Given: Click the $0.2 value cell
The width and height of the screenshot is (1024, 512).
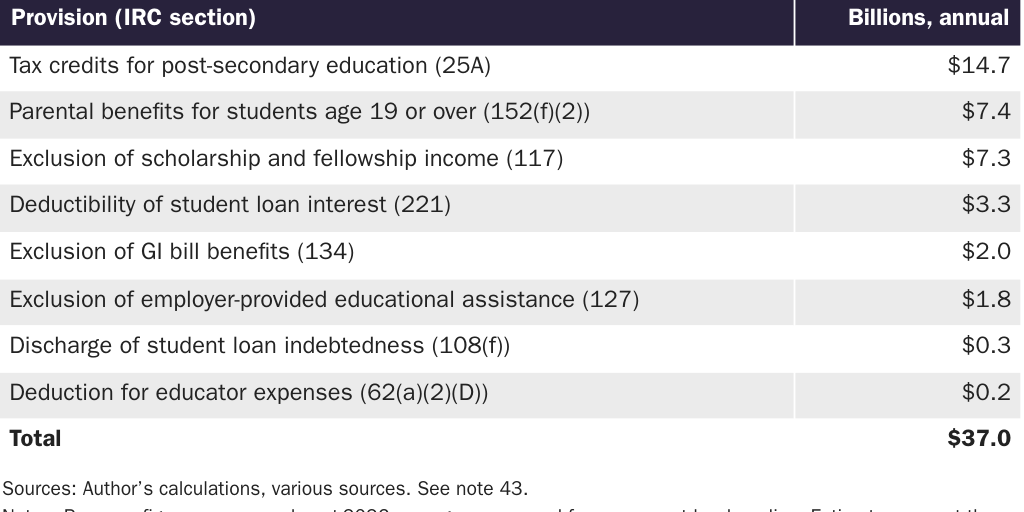Looking at the screenshot, I should (x=986, y=392).
